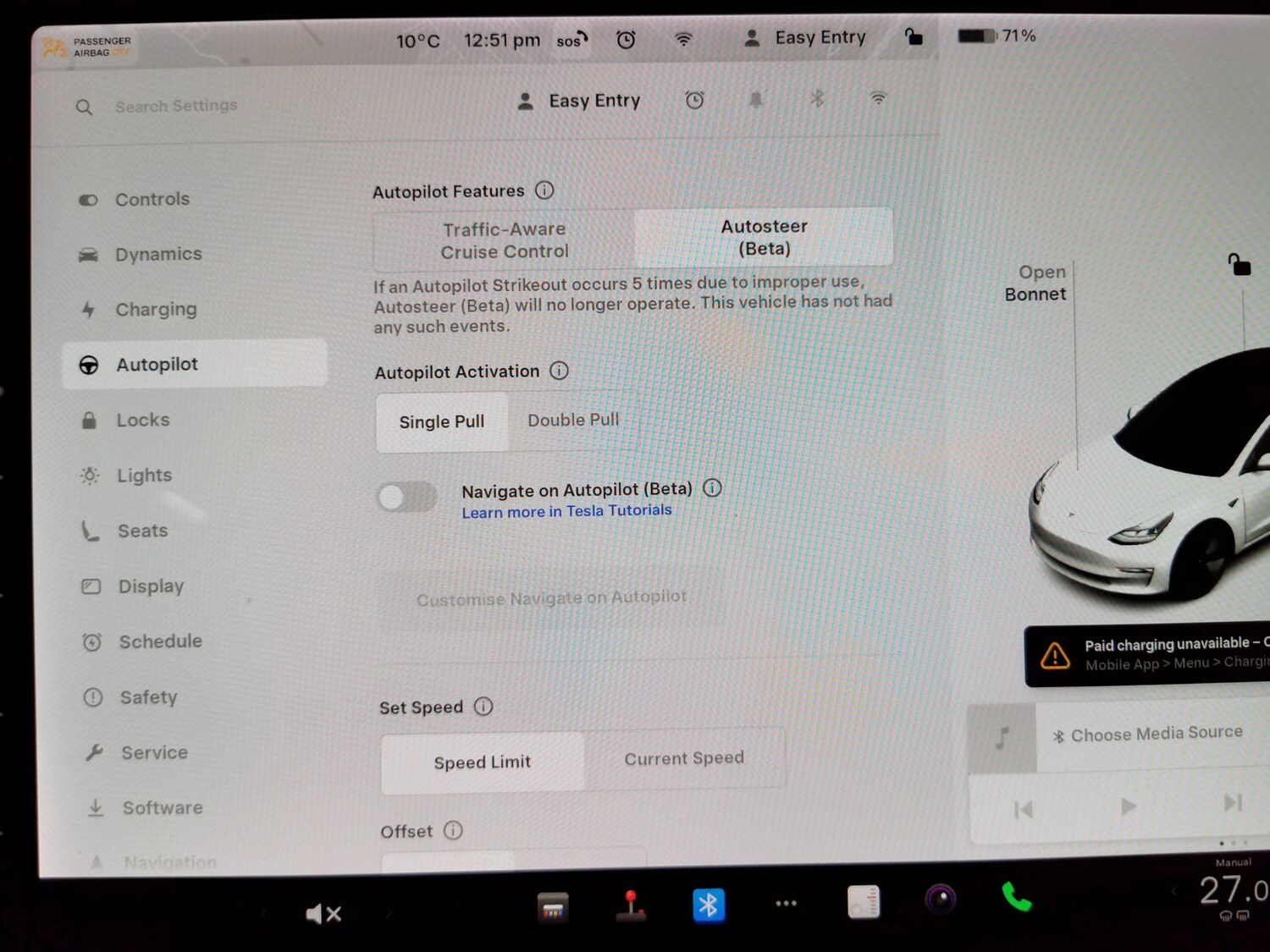Open the Autopilot Features info tooltip
The width and height of the screenshot is (1270, 952).
[544, 190]
